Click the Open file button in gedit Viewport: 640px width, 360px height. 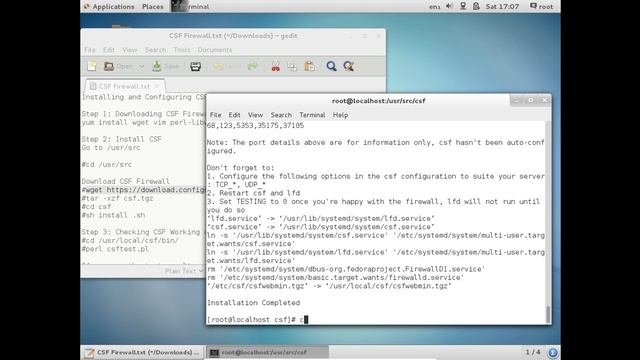[x=118, y=66]
